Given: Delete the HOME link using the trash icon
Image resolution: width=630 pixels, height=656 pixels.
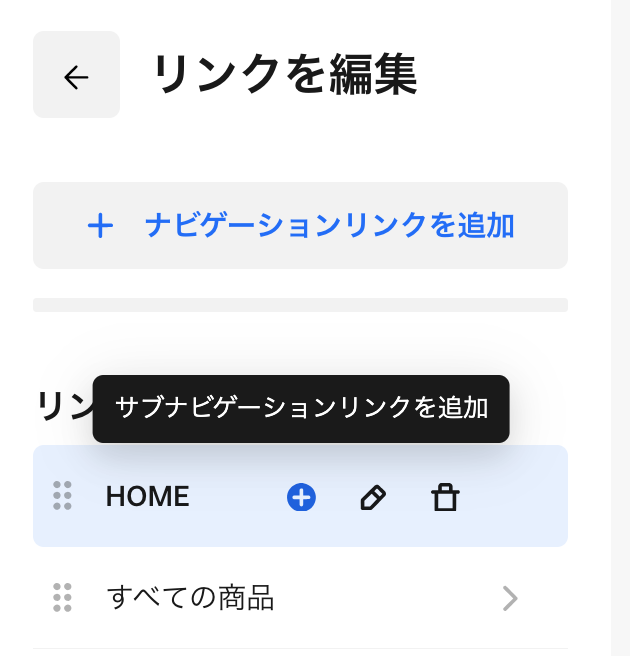Looking at the screenshot, I should coord(444,497).
